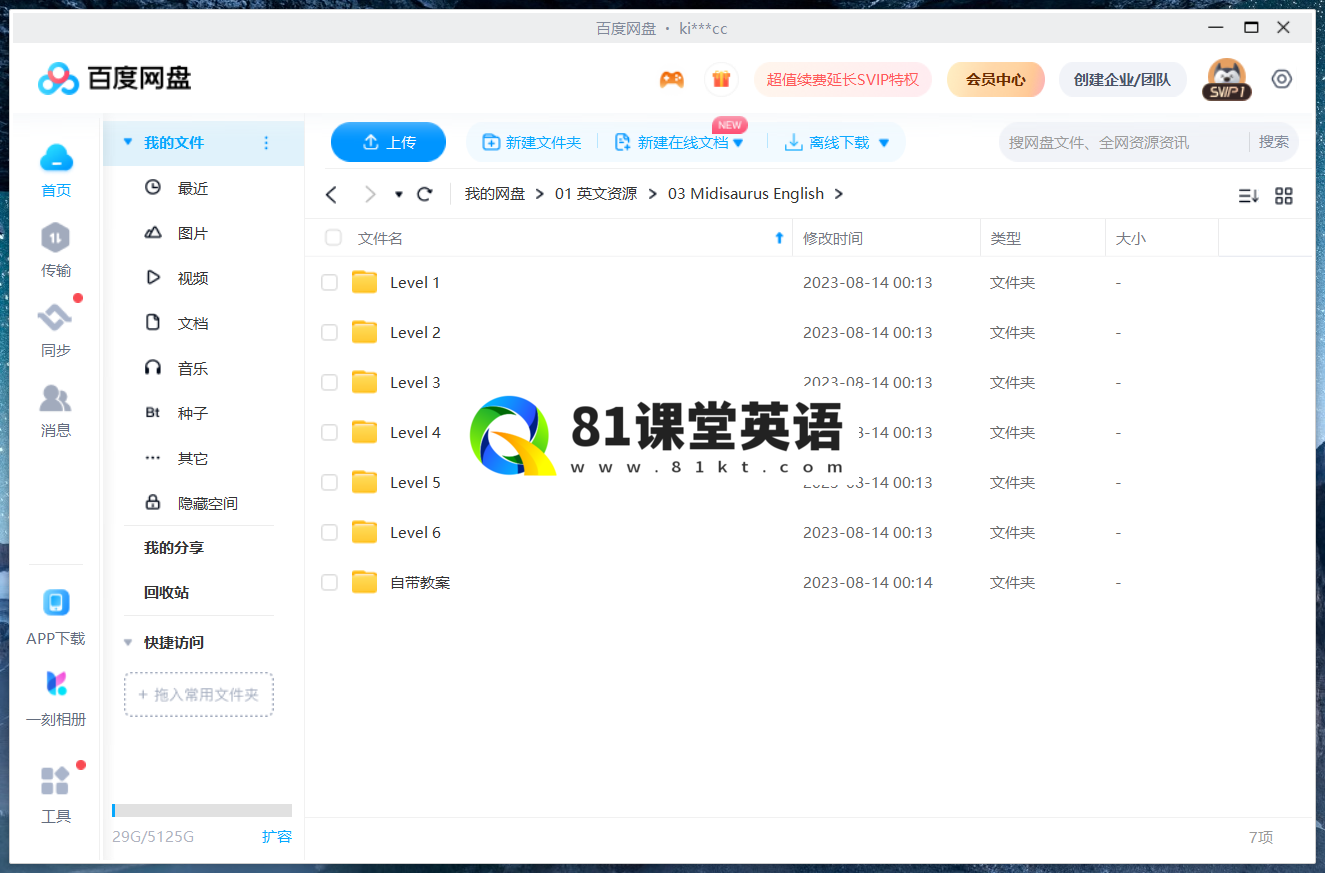Select 图片 in sidebar
This screenshot has height=873, width=1325.
point(193,233)
